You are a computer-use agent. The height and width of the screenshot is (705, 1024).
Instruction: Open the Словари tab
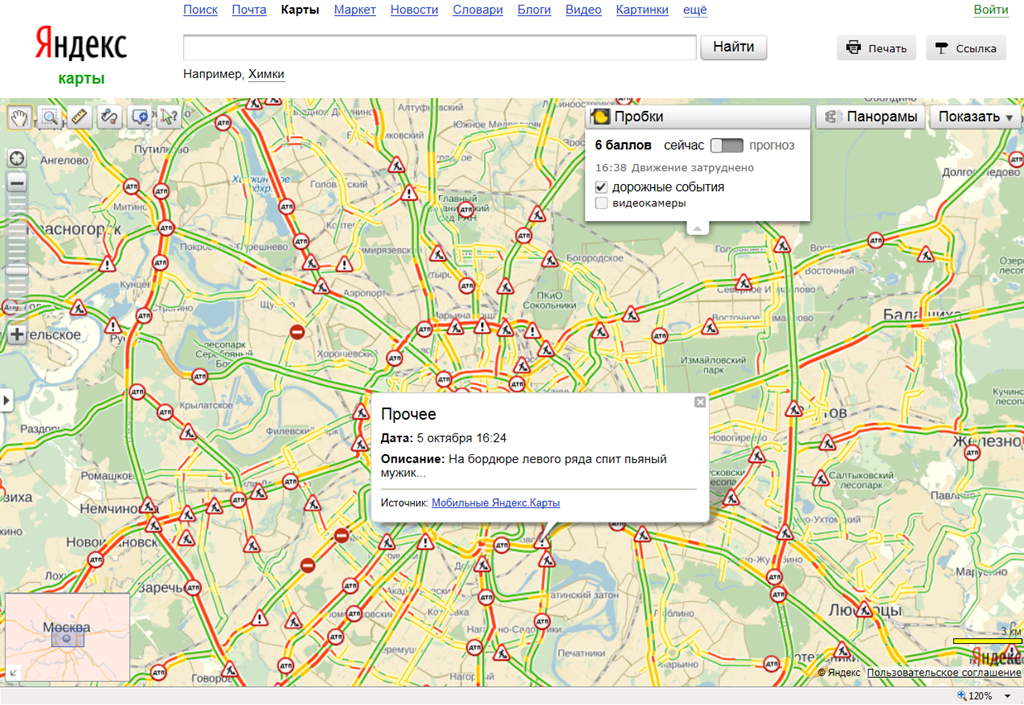(x=477, y=10)
